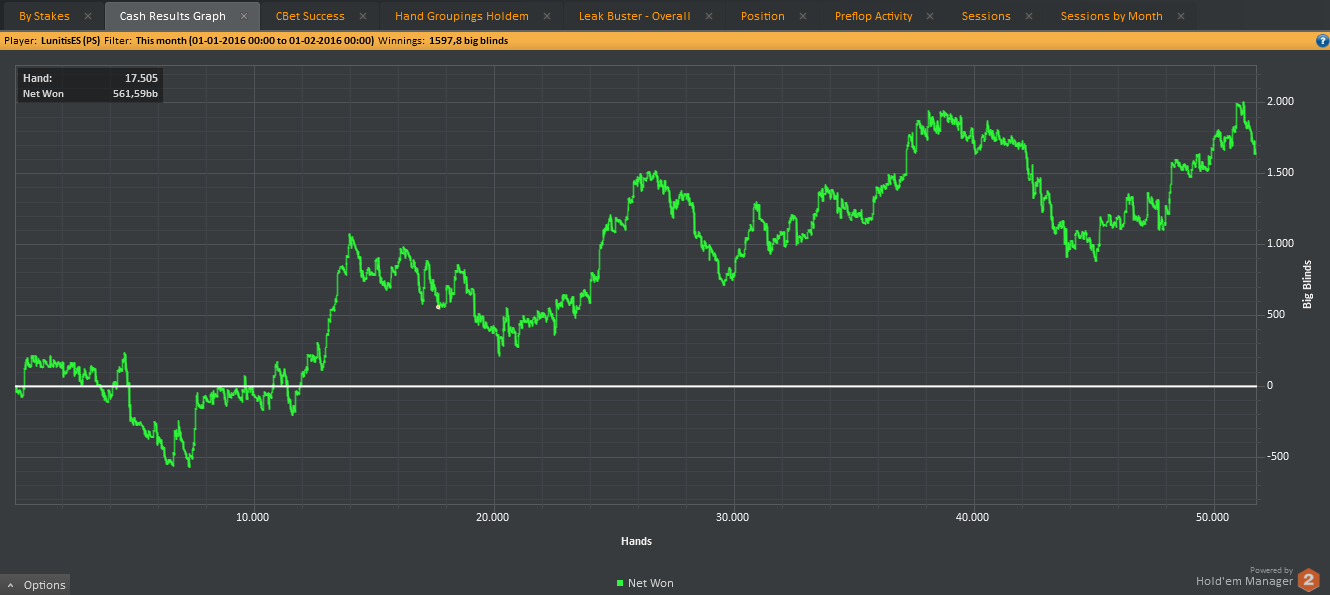Close the Preflop Activity tab

pyautogui.click(x=931, y=16)
